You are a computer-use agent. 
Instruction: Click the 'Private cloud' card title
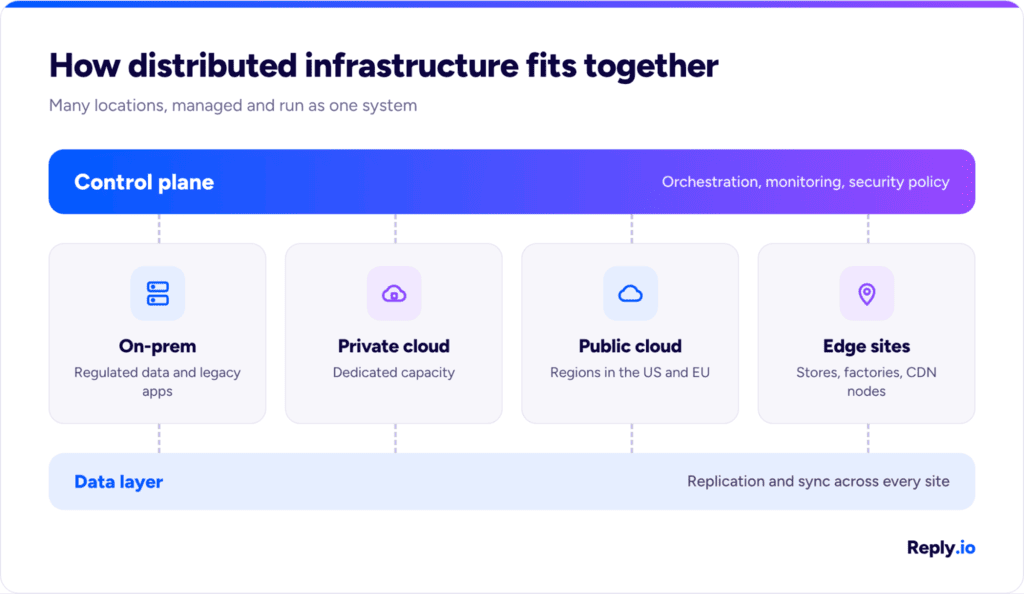(394, 346)
